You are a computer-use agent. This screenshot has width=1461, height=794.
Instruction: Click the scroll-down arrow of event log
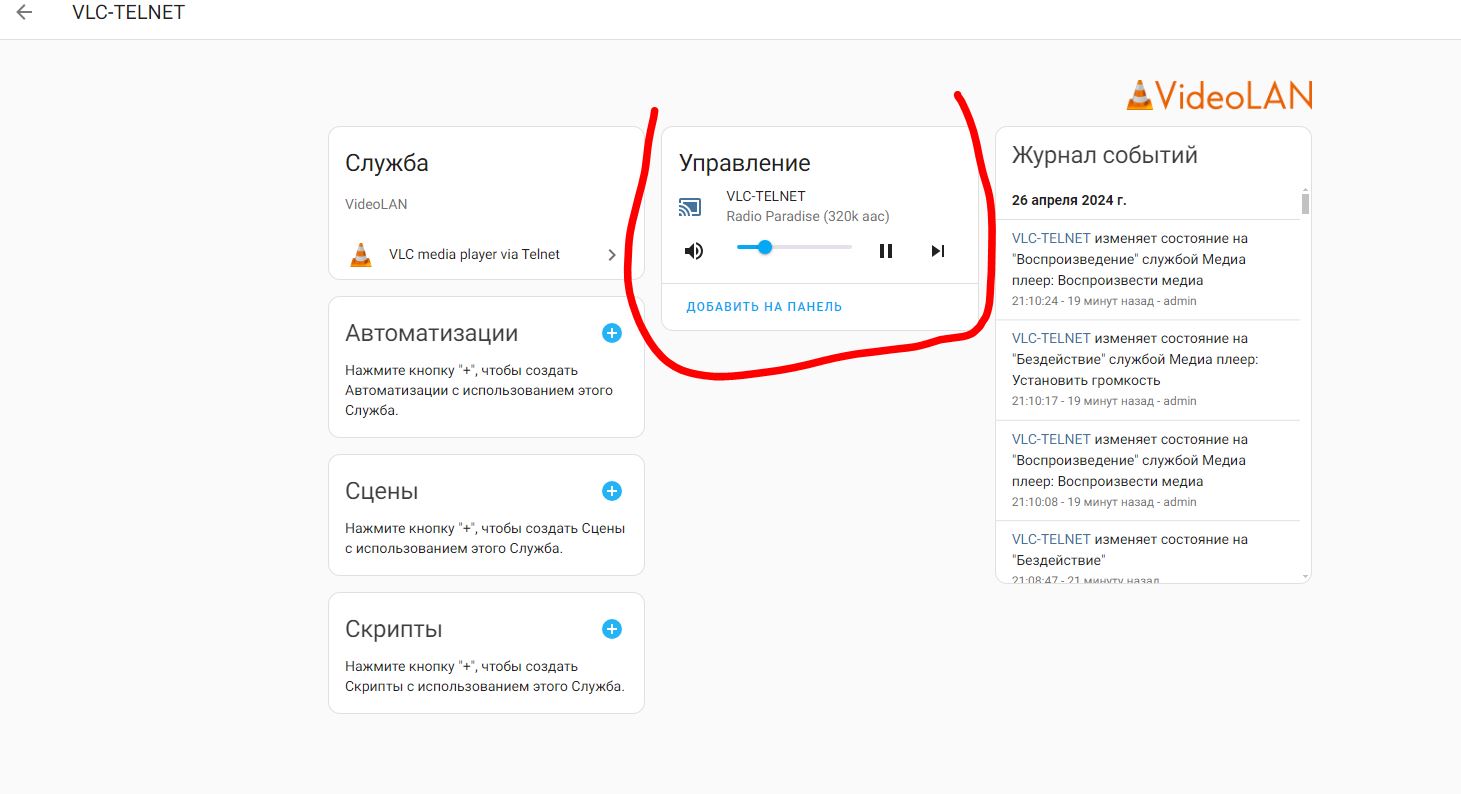pos(1305,577)
